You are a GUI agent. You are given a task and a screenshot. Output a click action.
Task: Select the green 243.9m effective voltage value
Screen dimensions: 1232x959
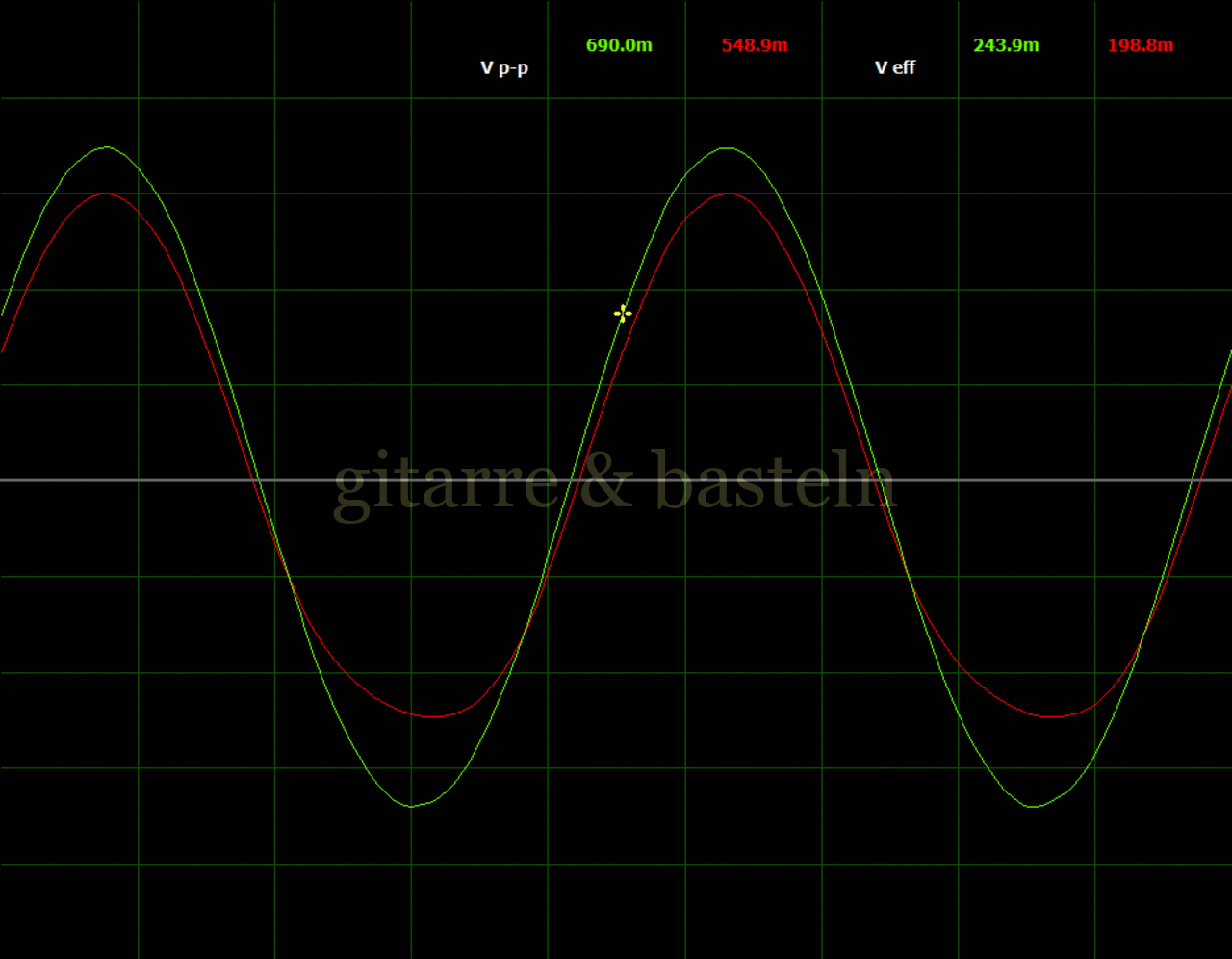tap(1006, 45)
